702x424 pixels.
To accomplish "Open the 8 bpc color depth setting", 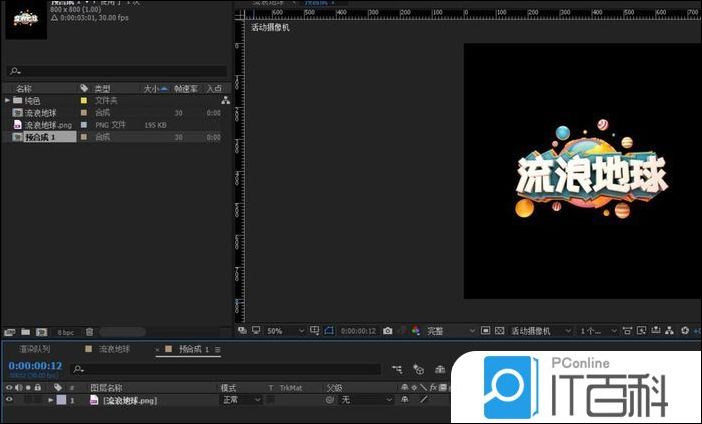I will [x=65, y=332].
